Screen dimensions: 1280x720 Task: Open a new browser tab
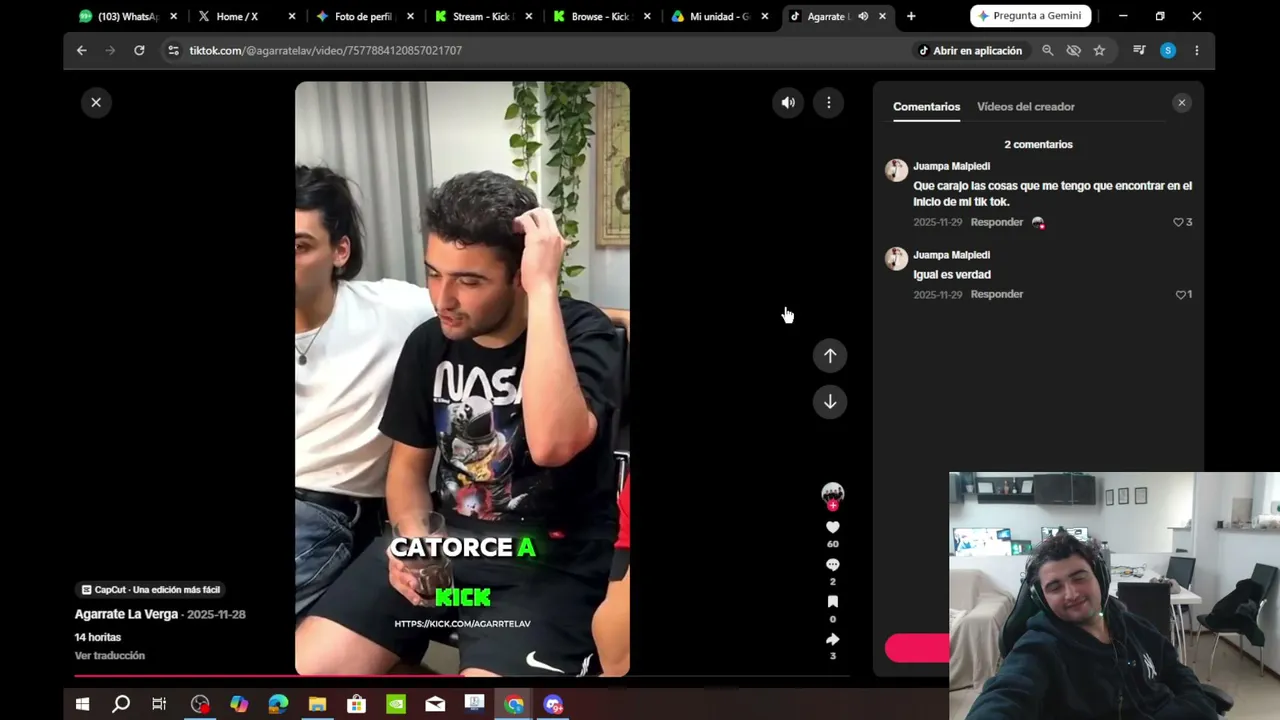[911, 16]
